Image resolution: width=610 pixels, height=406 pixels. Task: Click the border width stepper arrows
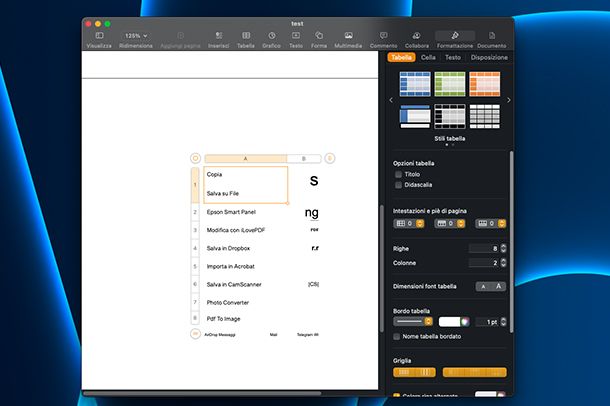pyautogui.click(x=503, y=322)
